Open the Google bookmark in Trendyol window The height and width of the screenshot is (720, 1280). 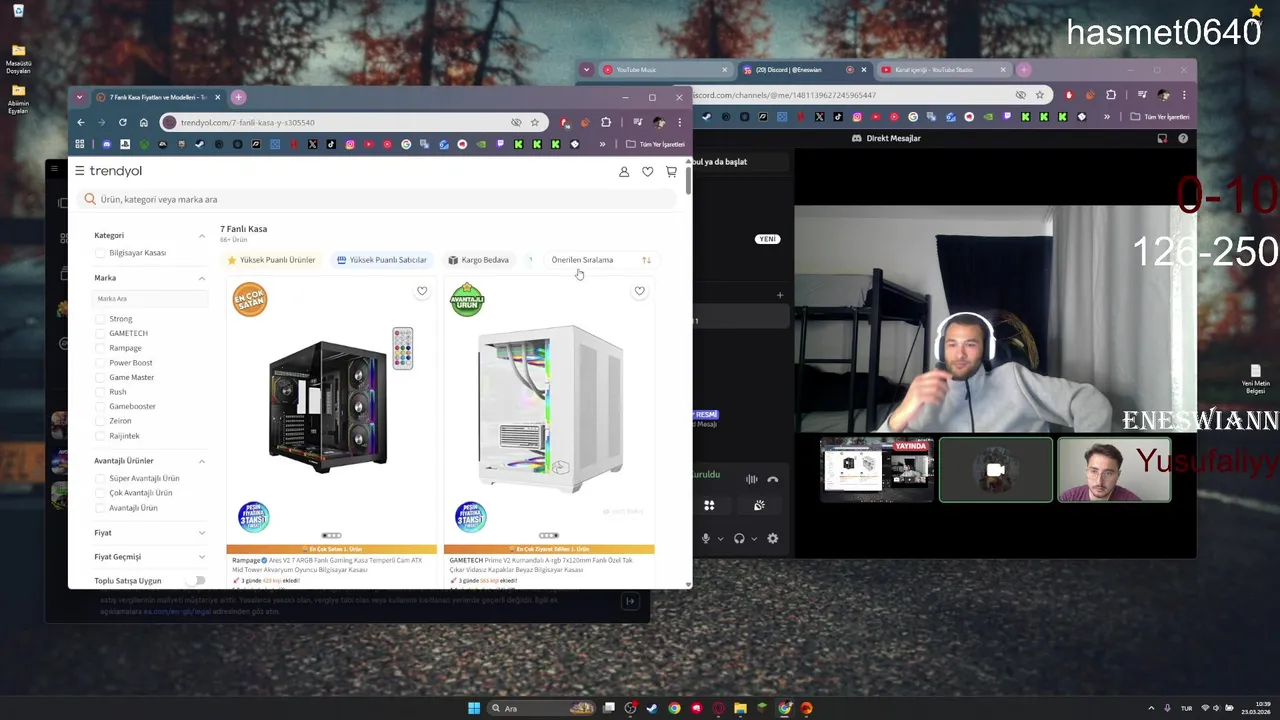tap(406, 144)
